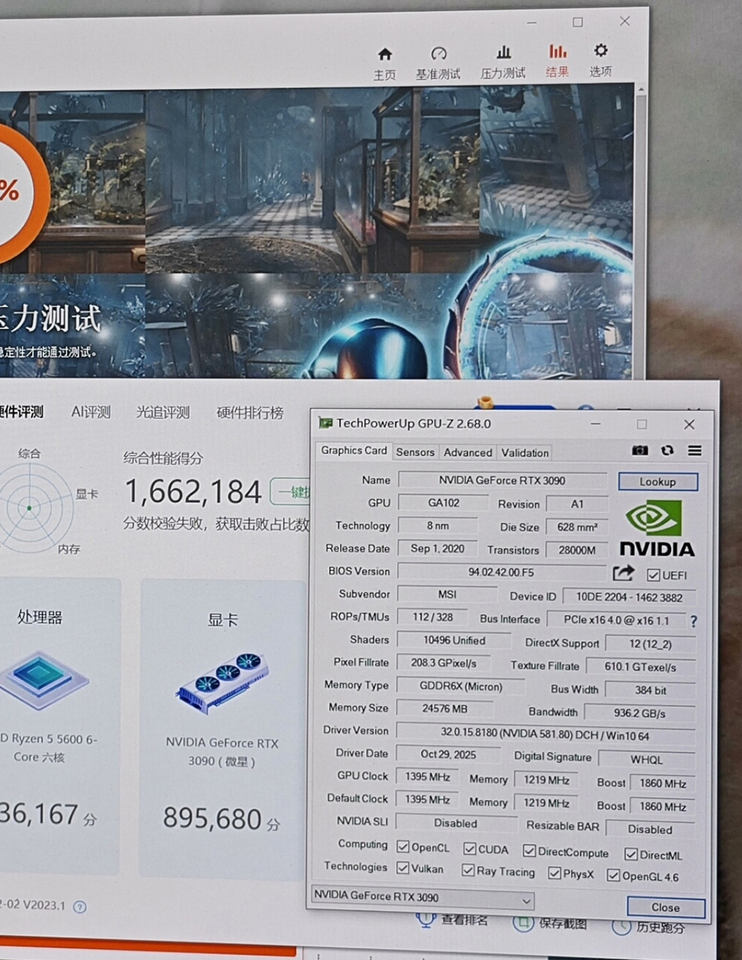This screenshot has height=960, width=742.
Task: Open the 选项 gear settings
Action: click(x=601, y=60)
